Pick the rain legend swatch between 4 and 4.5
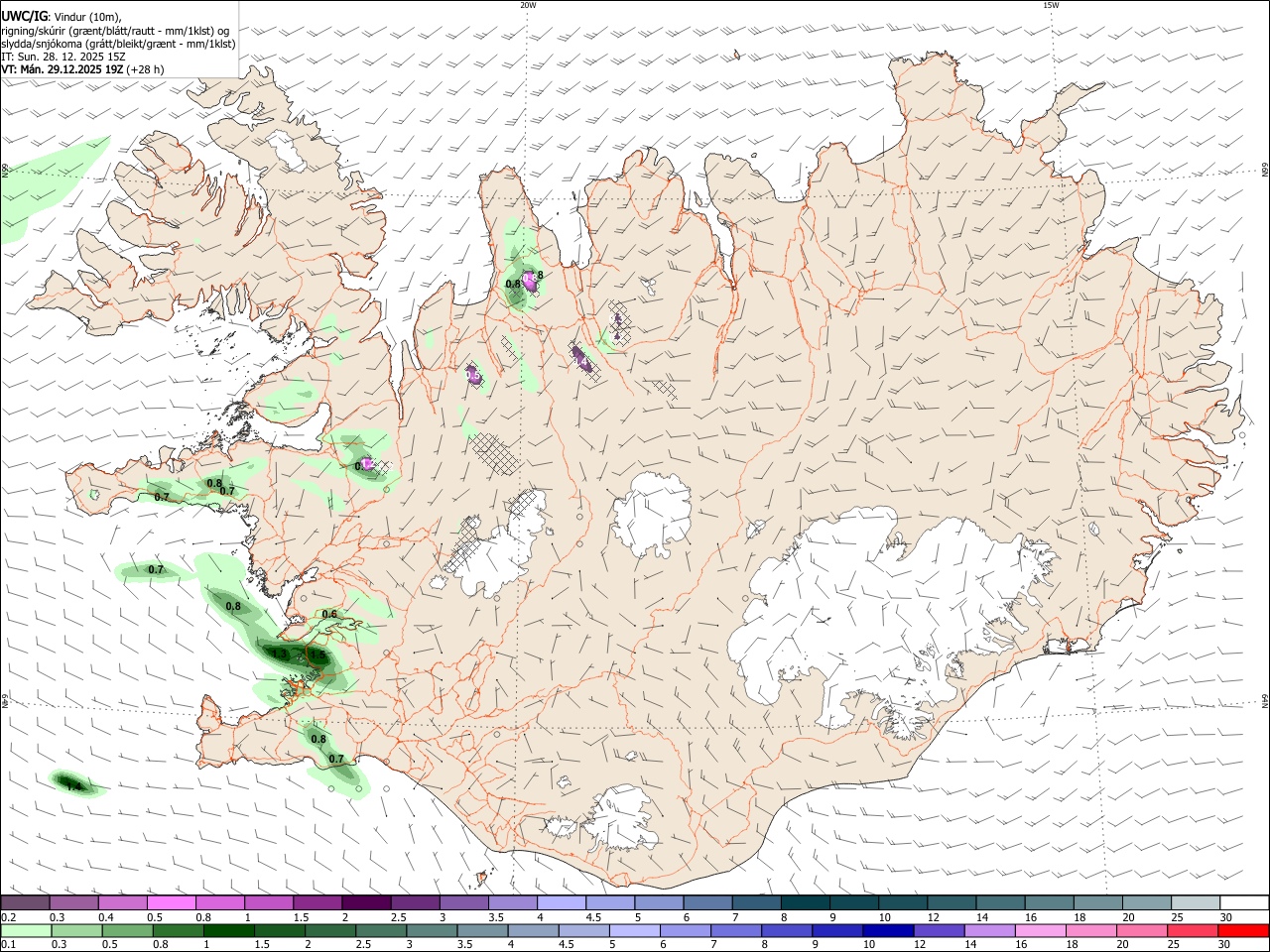This screenshot has width=1270, height=952. (x=532, y=930)
